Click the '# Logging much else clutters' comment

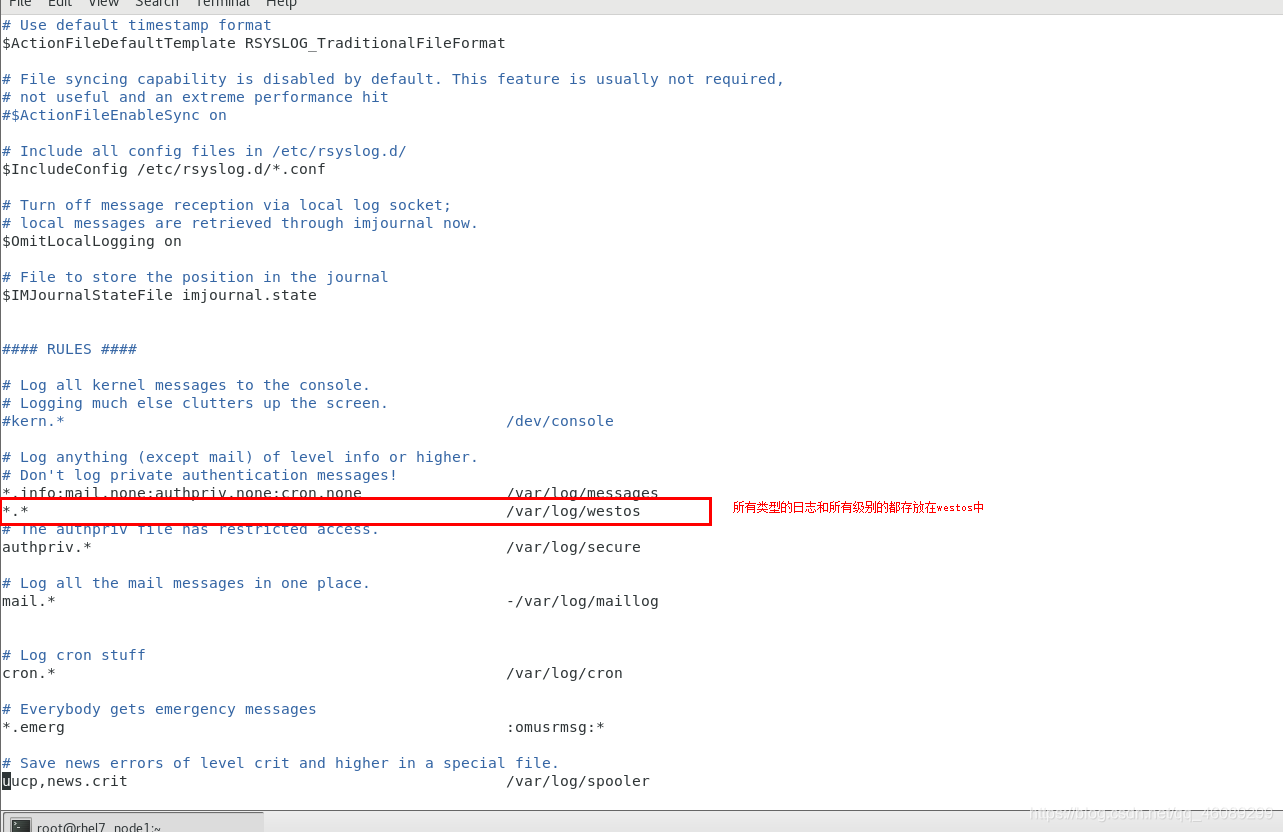point(195,403)
